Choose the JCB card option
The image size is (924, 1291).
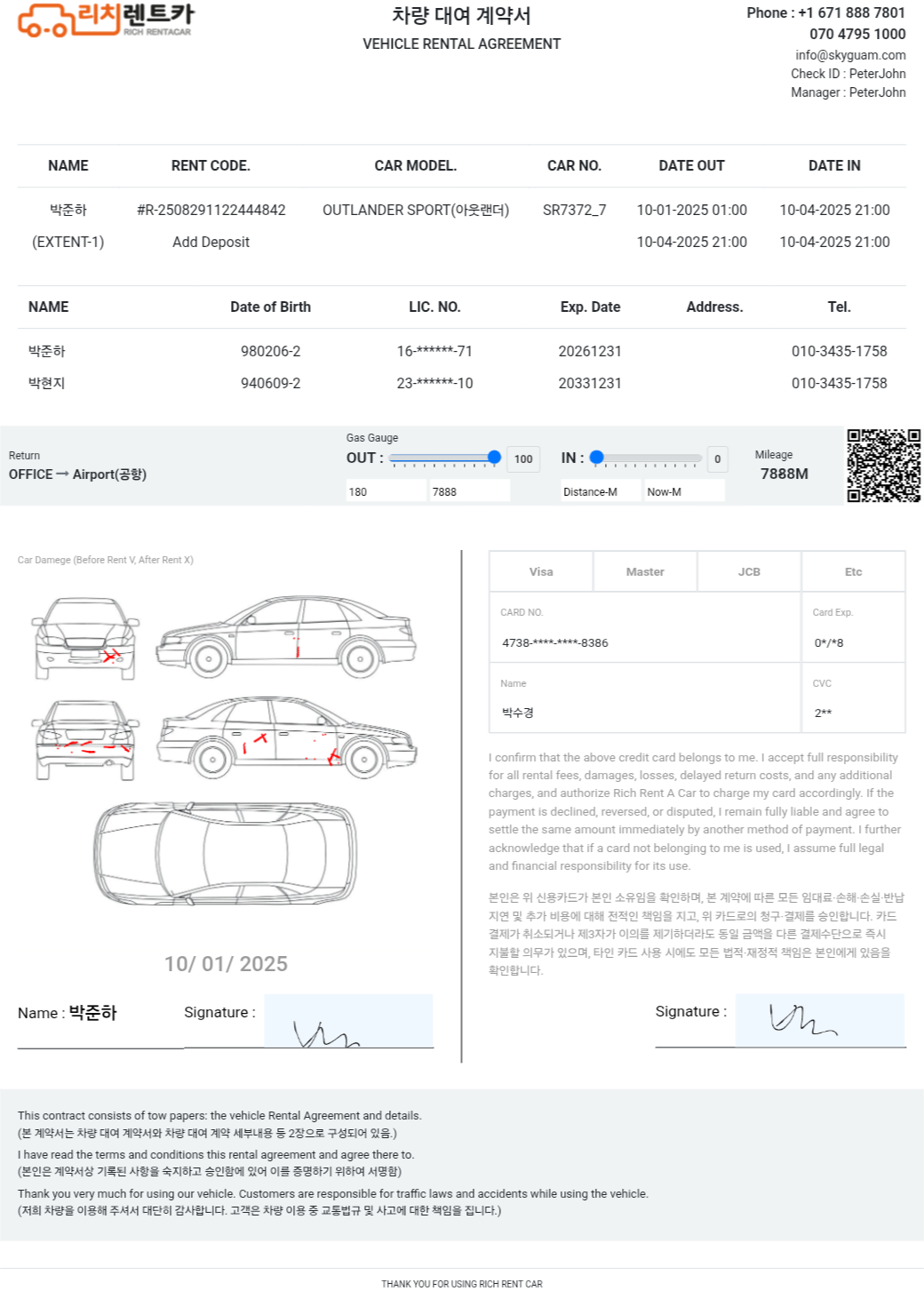(749, 571)
